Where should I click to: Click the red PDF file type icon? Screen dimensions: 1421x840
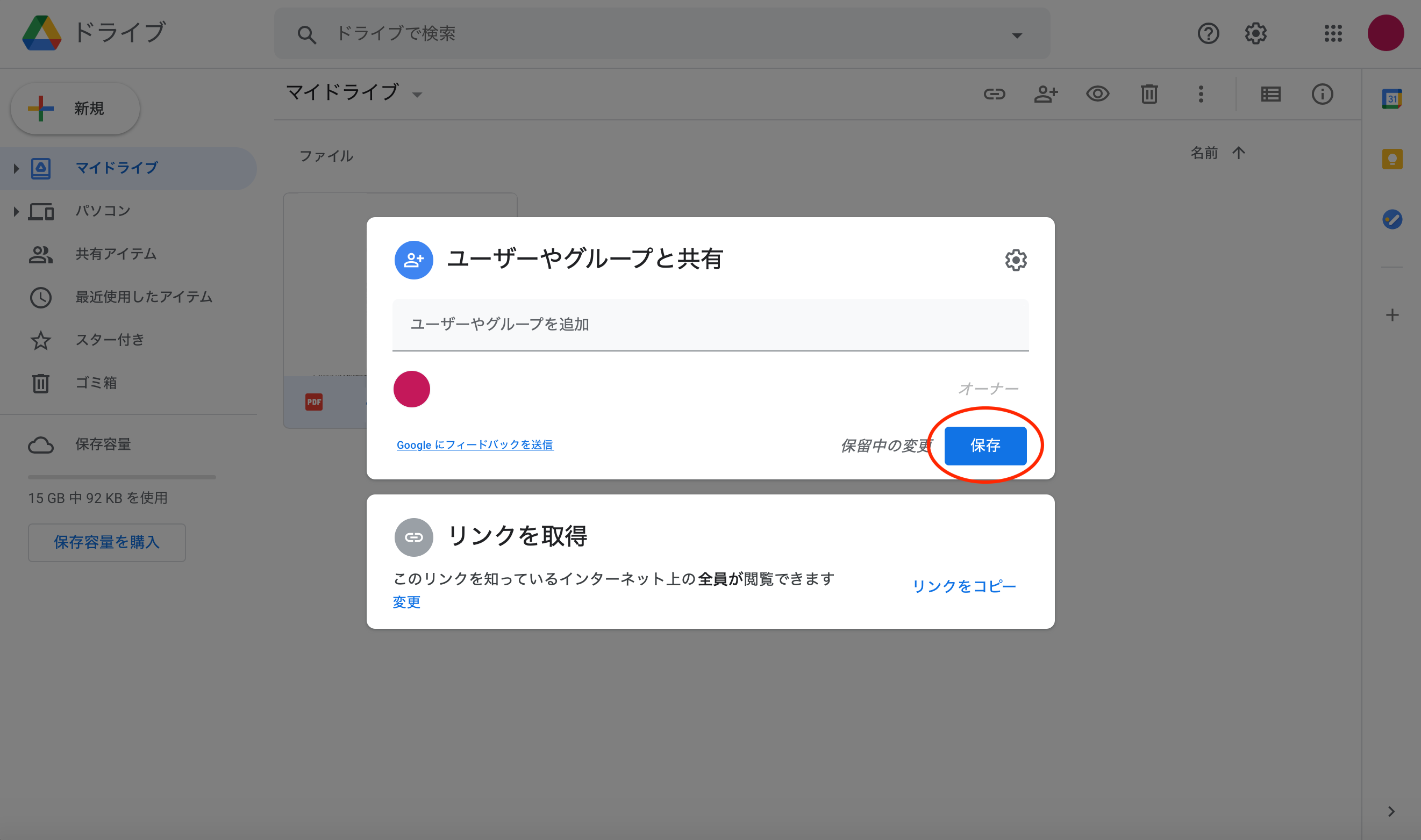pos(313,402)
